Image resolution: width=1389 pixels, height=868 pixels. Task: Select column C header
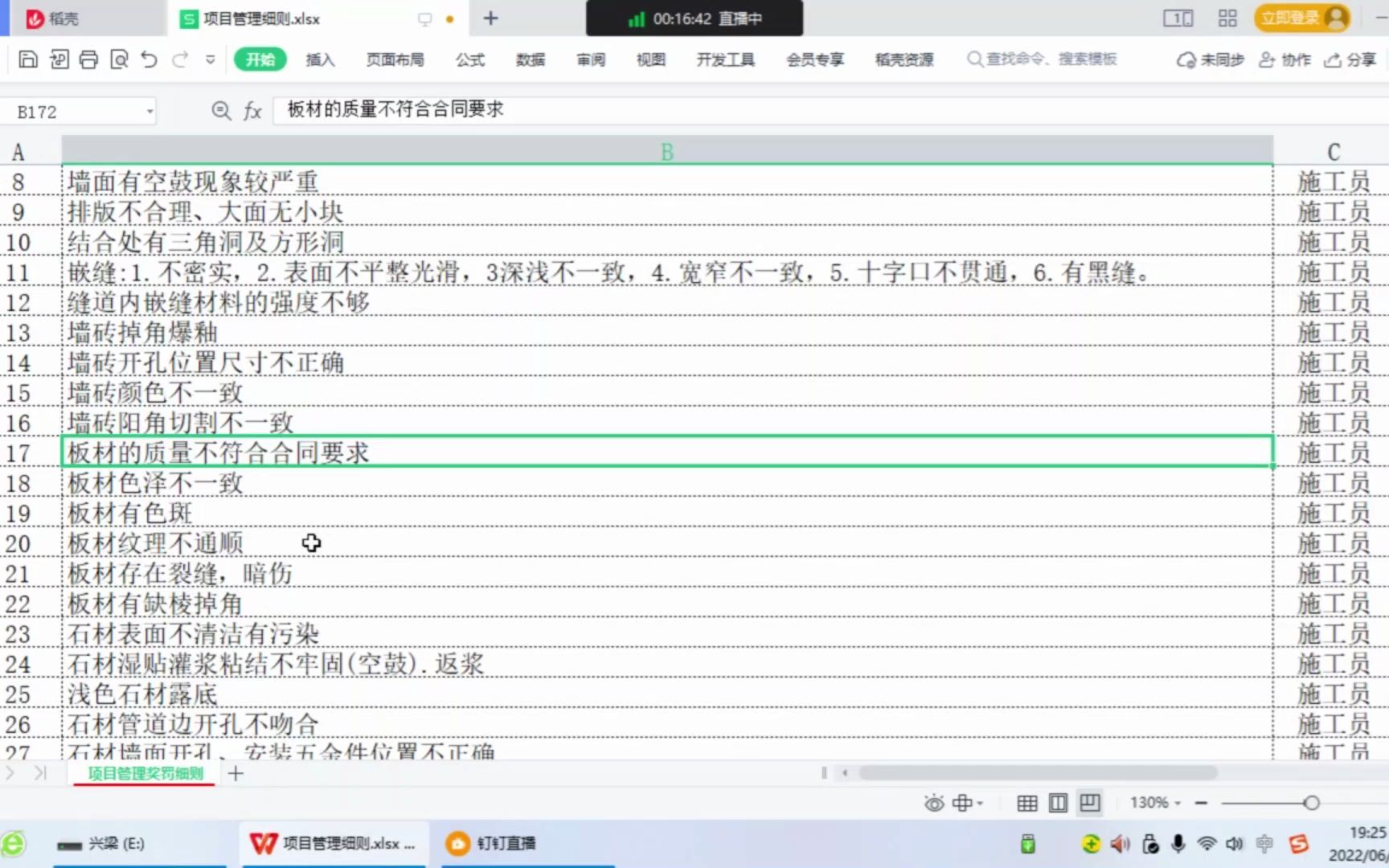coord(1333,151)
